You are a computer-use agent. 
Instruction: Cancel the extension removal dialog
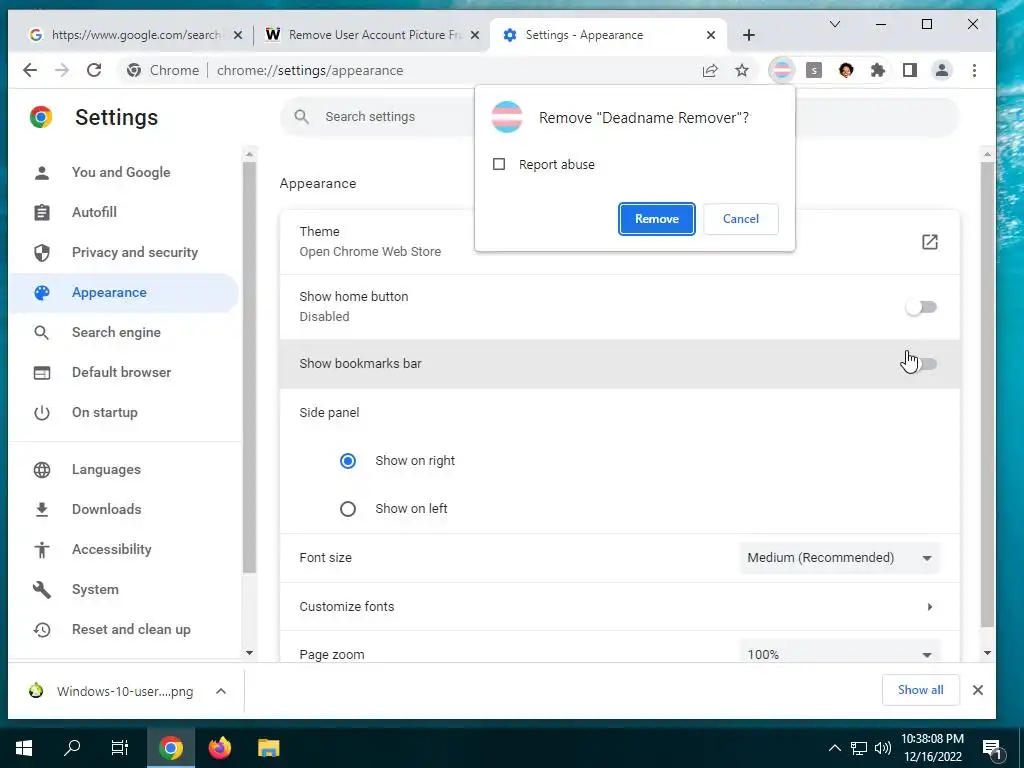741,219
